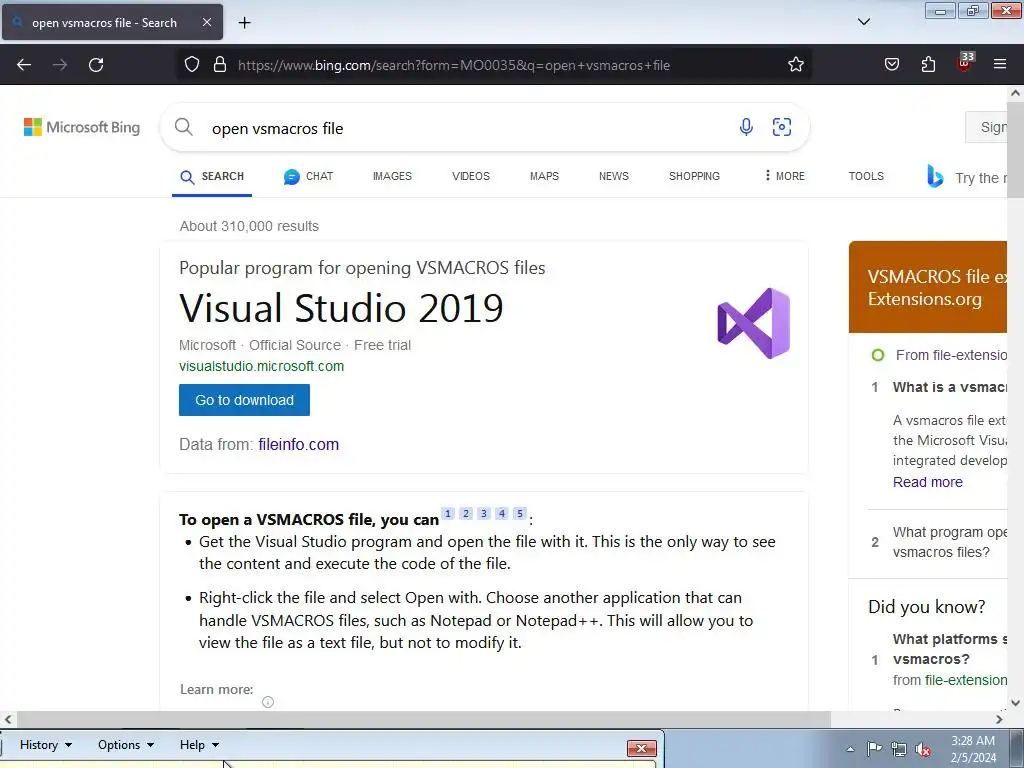Click horizontal scrollbar left arrow
The image size is (1024, 768).
[x=8, y=720]
